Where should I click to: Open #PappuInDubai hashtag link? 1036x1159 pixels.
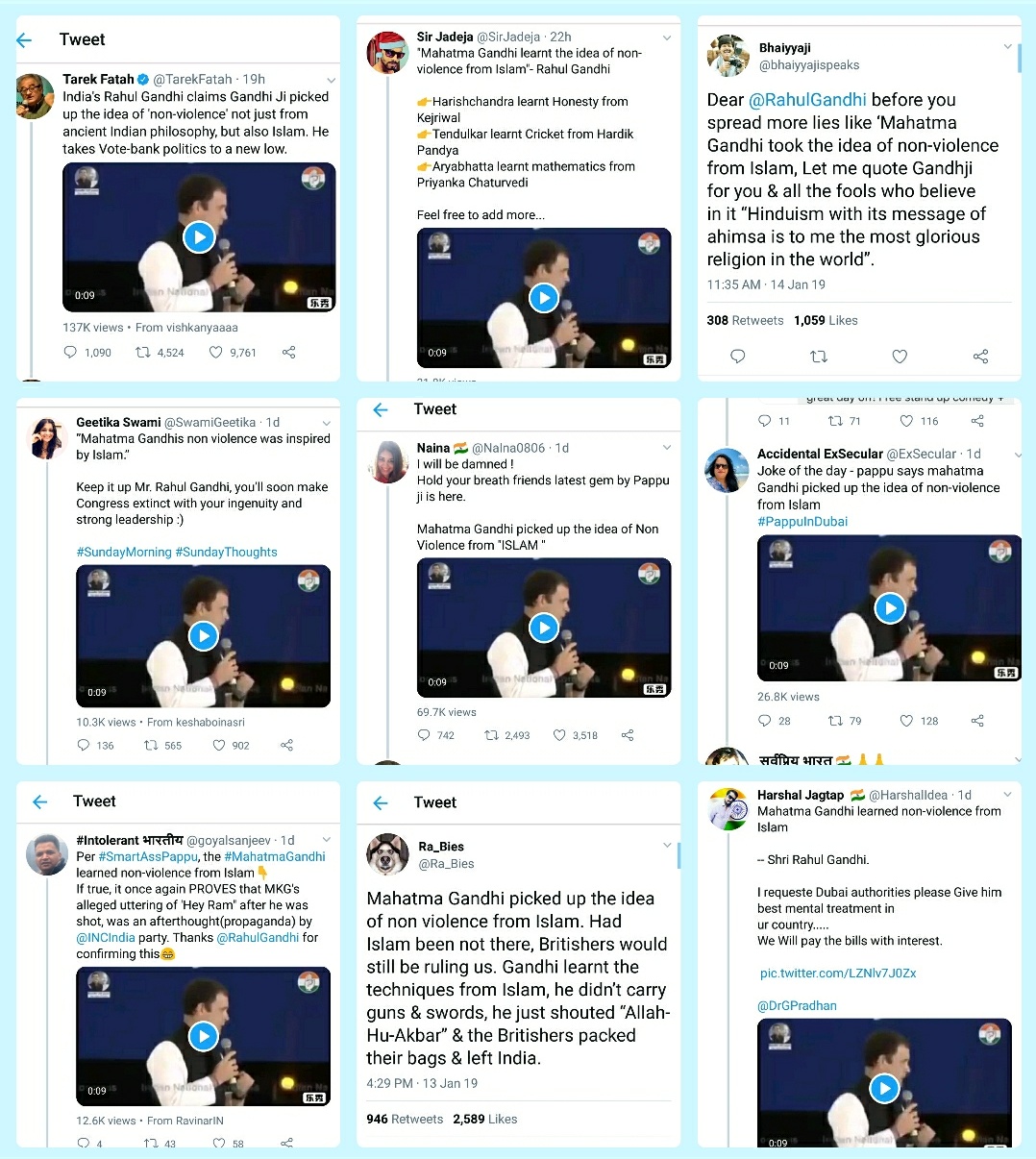(802, 522)
